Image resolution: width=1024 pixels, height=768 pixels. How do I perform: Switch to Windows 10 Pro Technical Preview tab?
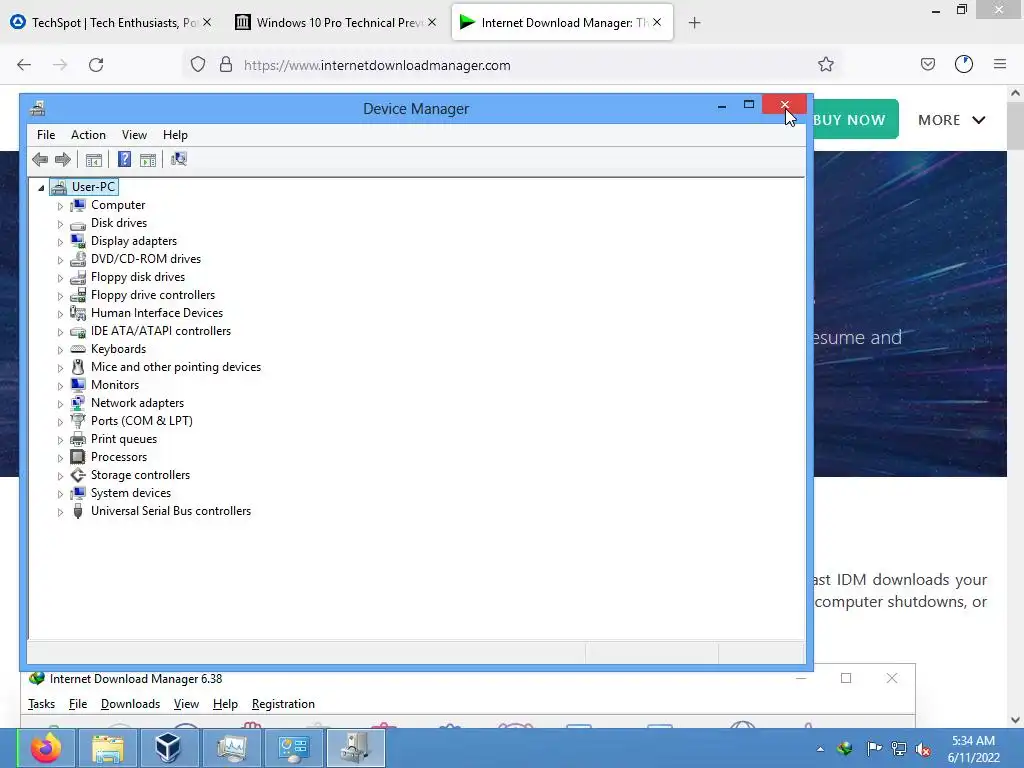(x=336, y=23)
